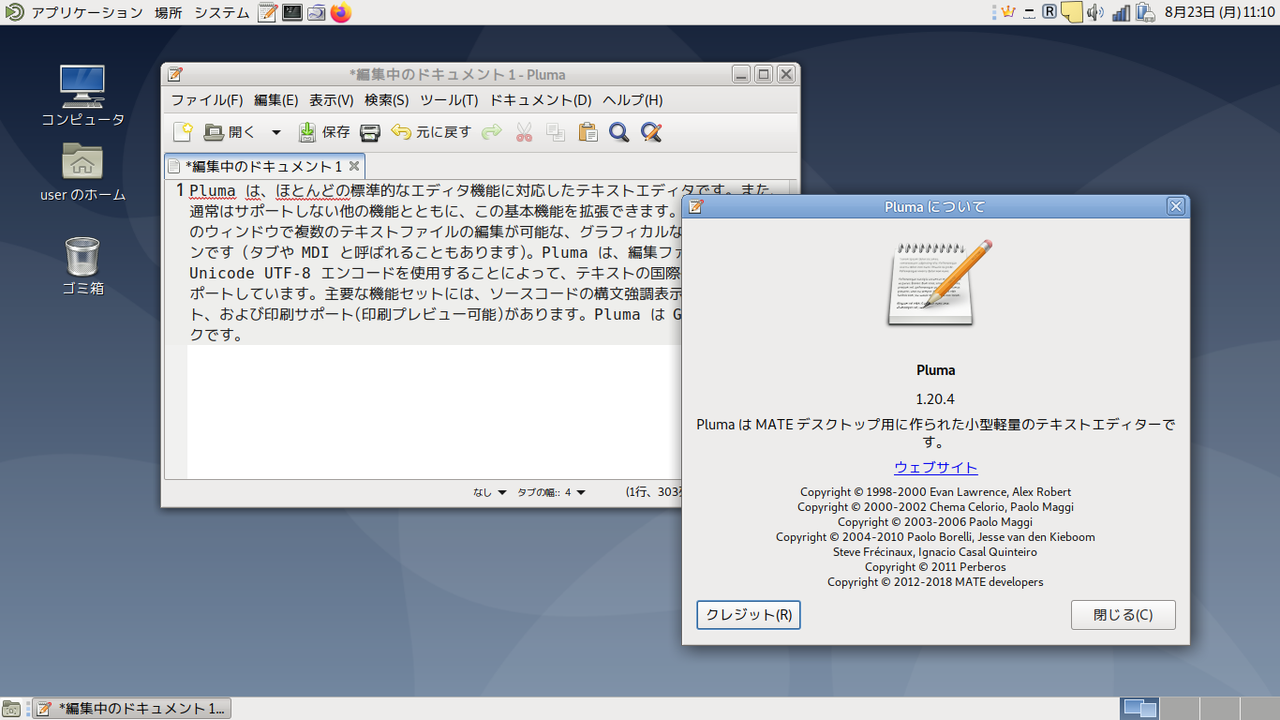Launch the file manager panel icon
This screenshot has width=1280, height=720.
[316, 13]
